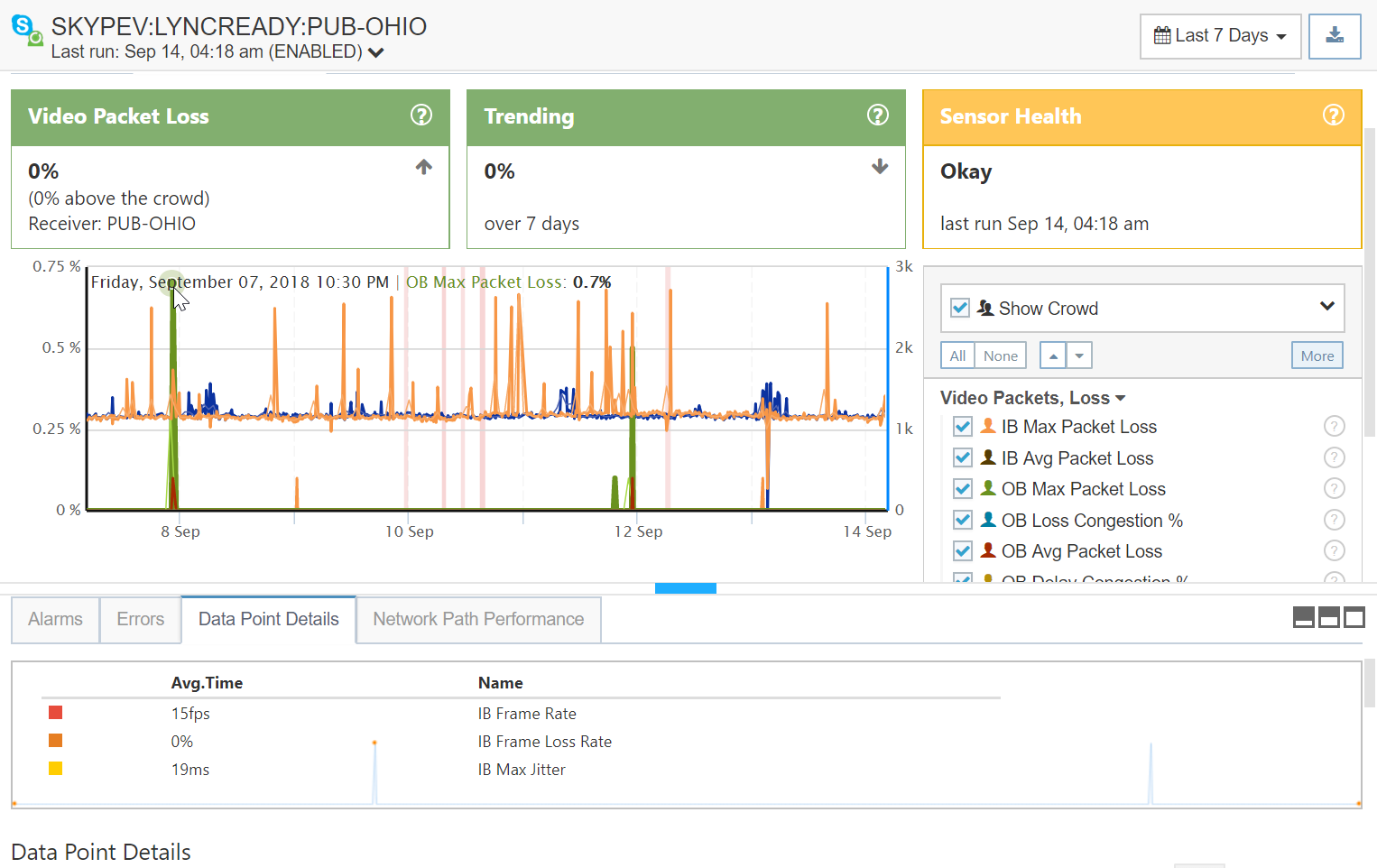Click the green data point marker on chart
Image resolution: width=1377 pixels, height=868 pixels.
point(171,282)
